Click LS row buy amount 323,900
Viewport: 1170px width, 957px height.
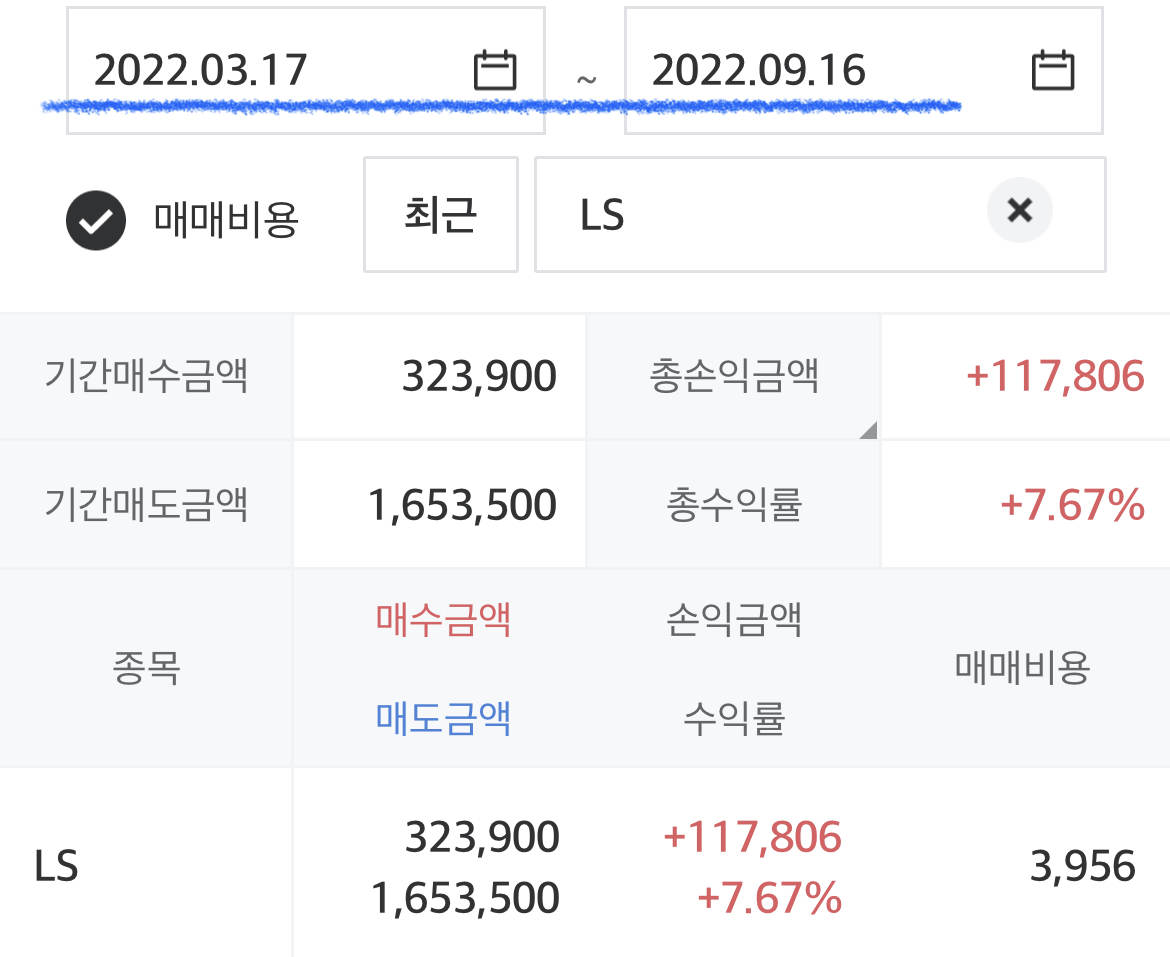tap(482, 837)
